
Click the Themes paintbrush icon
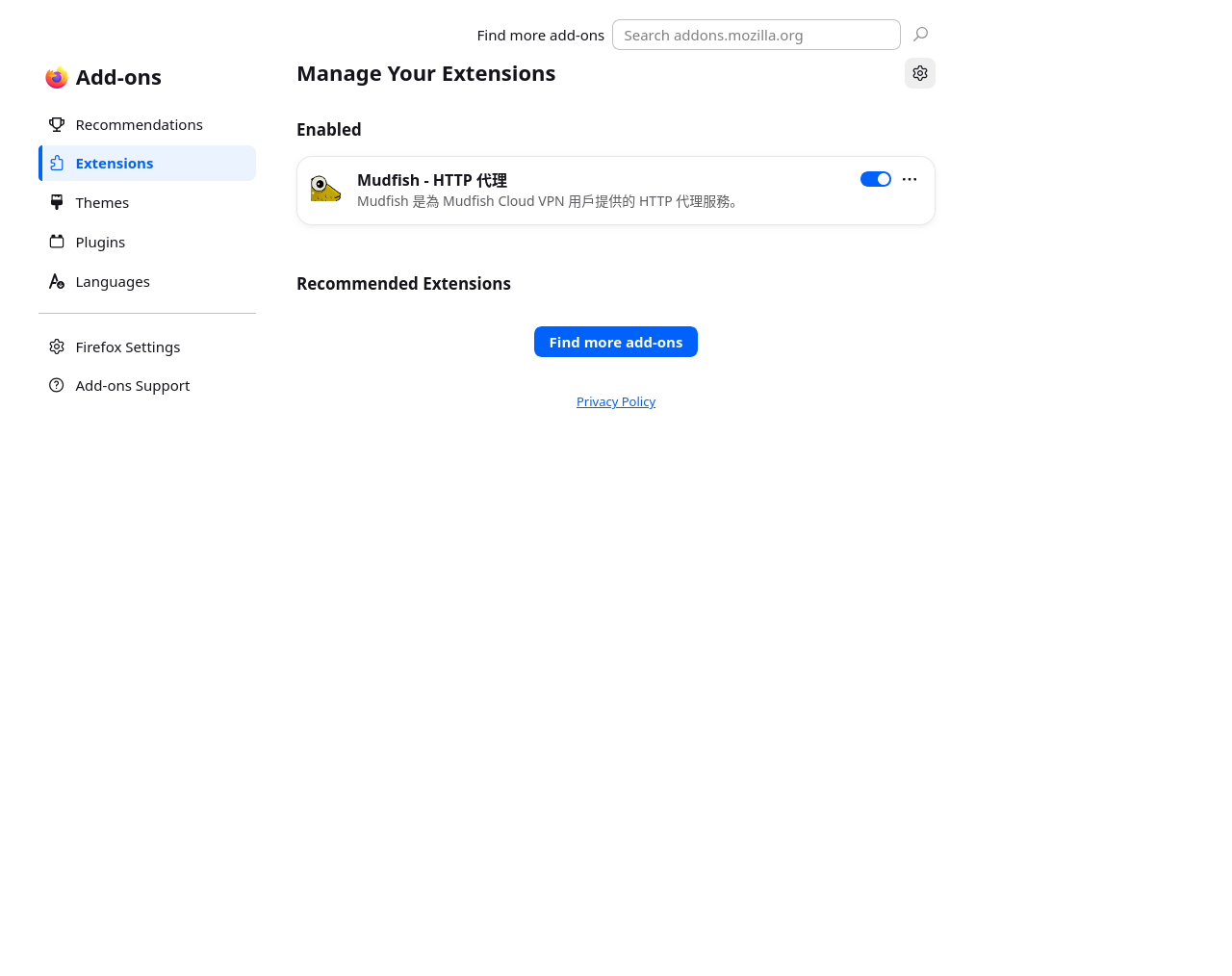coord(57,202)
